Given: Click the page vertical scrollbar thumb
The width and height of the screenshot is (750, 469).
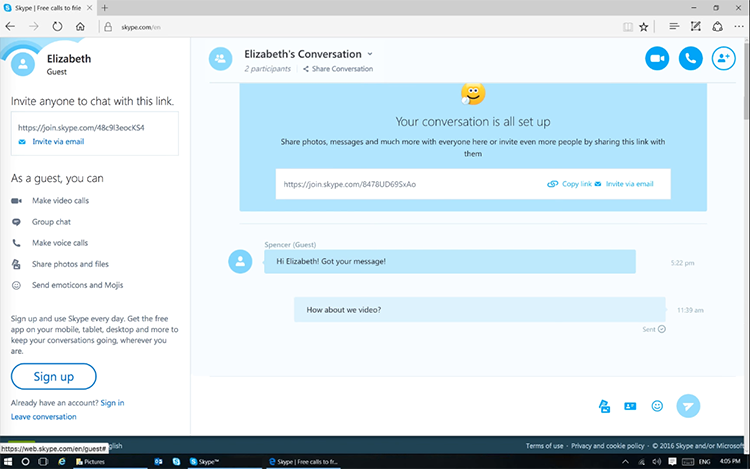Looking at the screenshot, I should coord(746,81).
